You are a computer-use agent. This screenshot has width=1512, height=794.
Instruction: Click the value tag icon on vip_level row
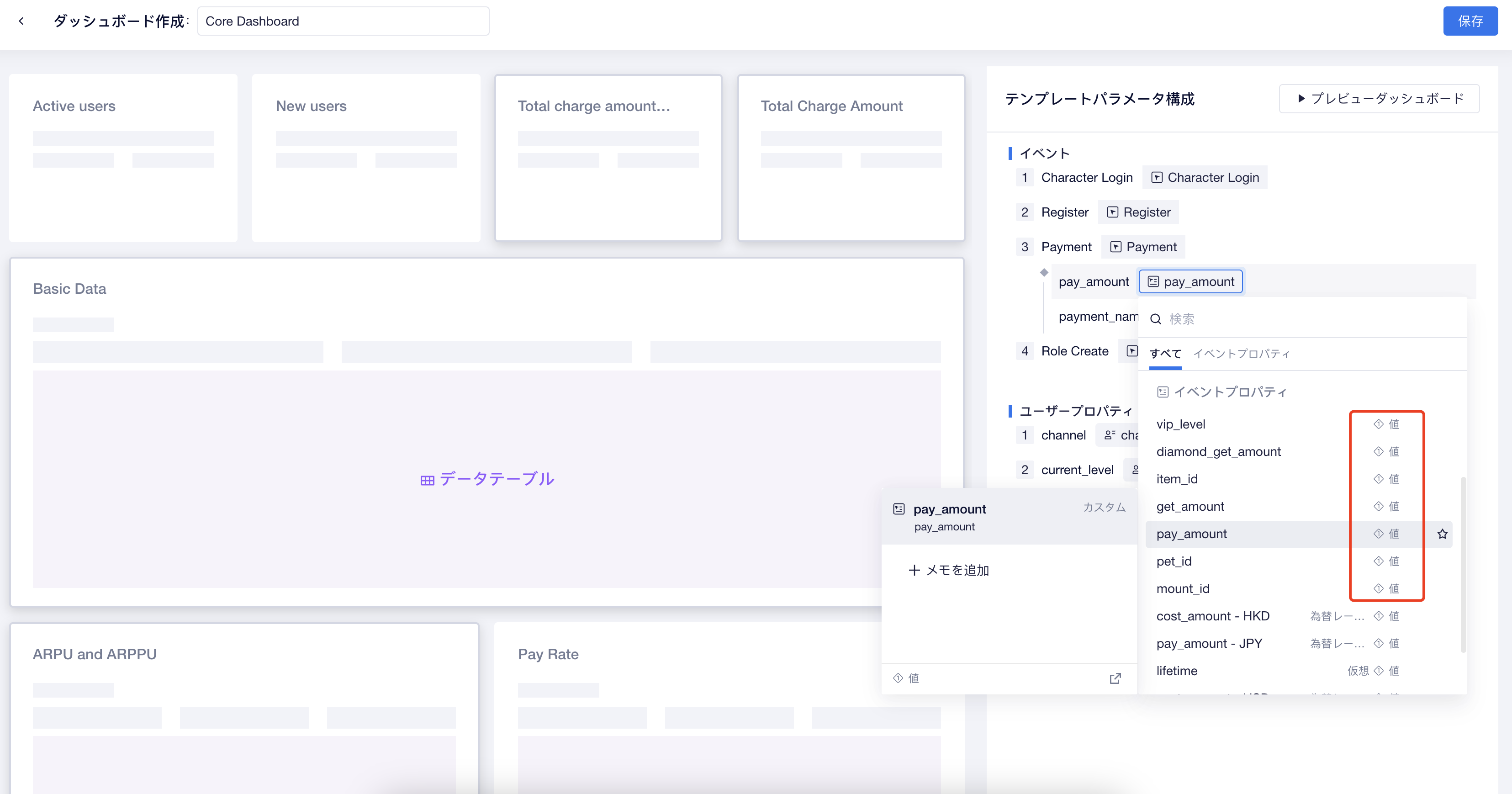1378,424
